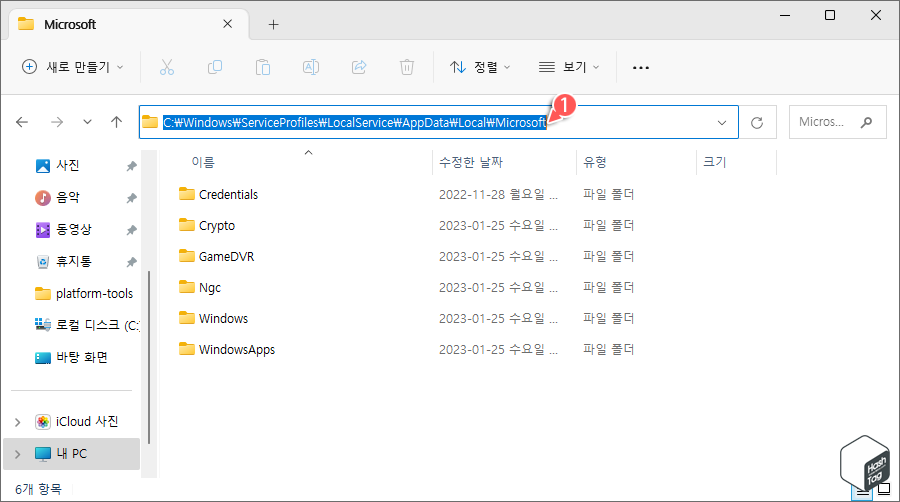Click the pin next to 휴지통

click(131, 262)
